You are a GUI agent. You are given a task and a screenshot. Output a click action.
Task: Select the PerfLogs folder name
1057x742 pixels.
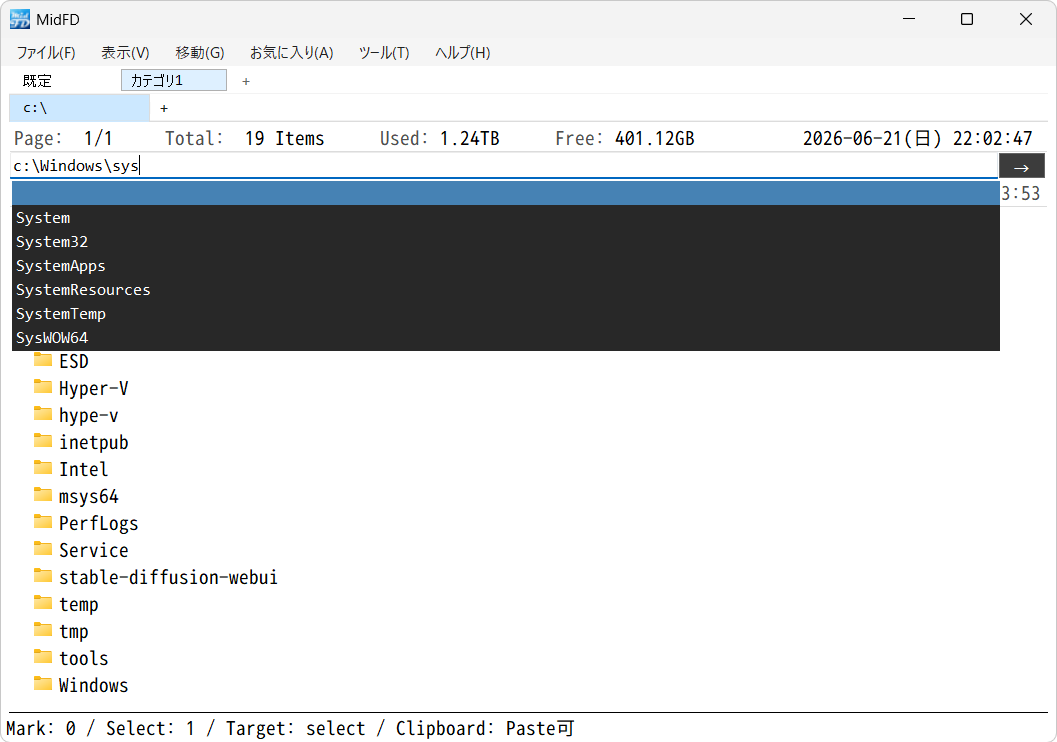pyautogui.click(x=98, y=524)
